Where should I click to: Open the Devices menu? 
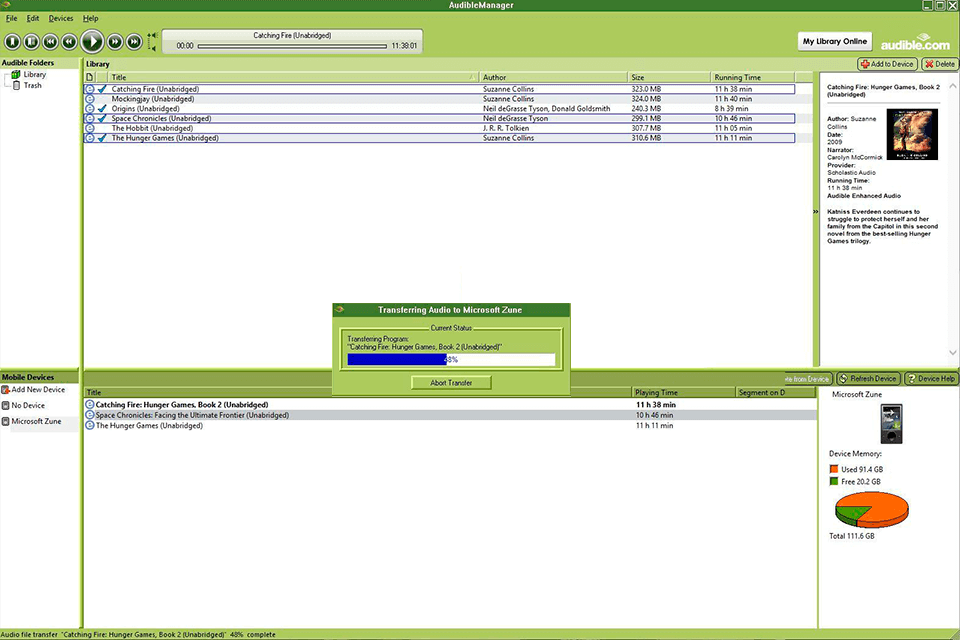click(61, 18)
